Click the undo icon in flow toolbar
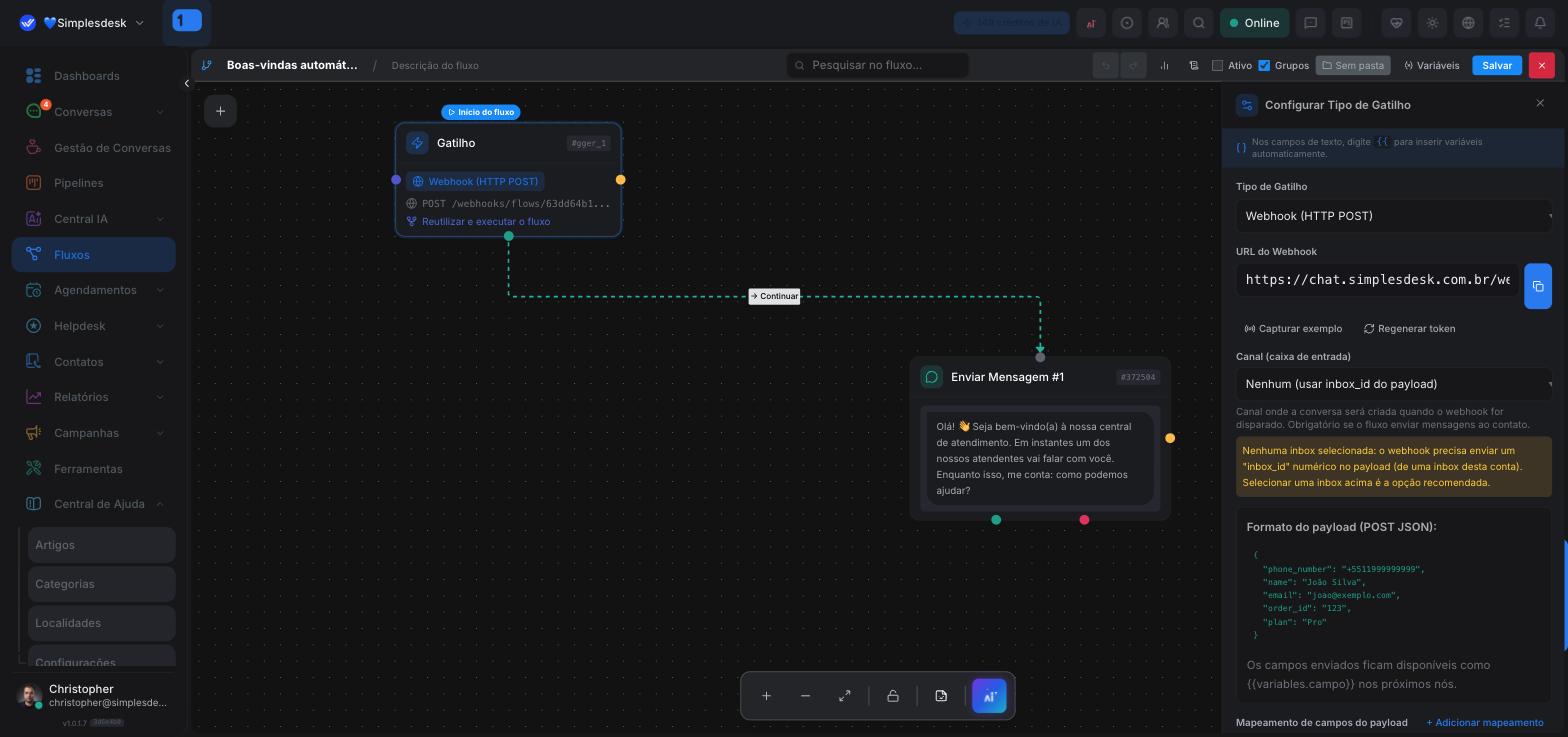1568x737 pixels. click(1105, 66)
